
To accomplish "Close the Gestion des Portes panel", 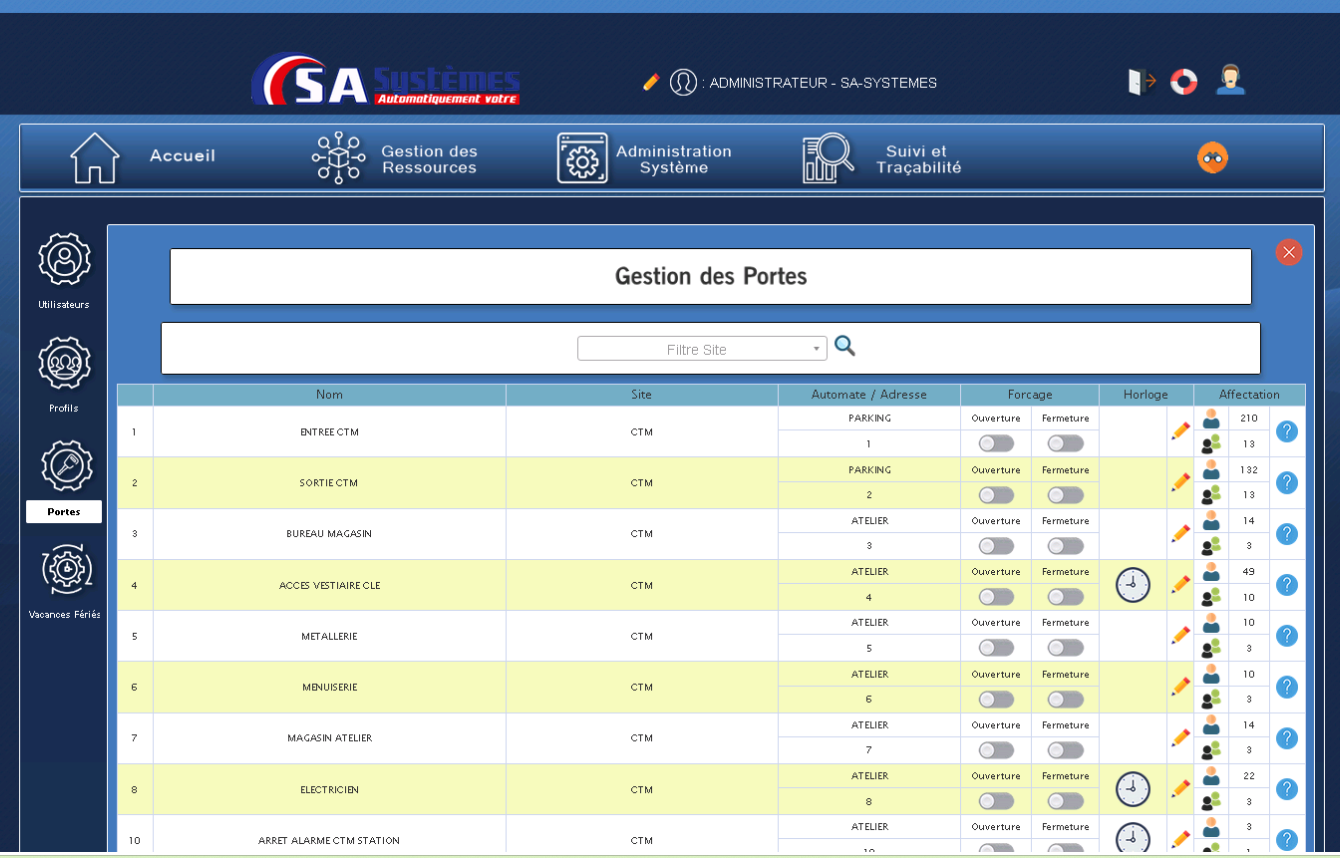I will point(1288,253).
